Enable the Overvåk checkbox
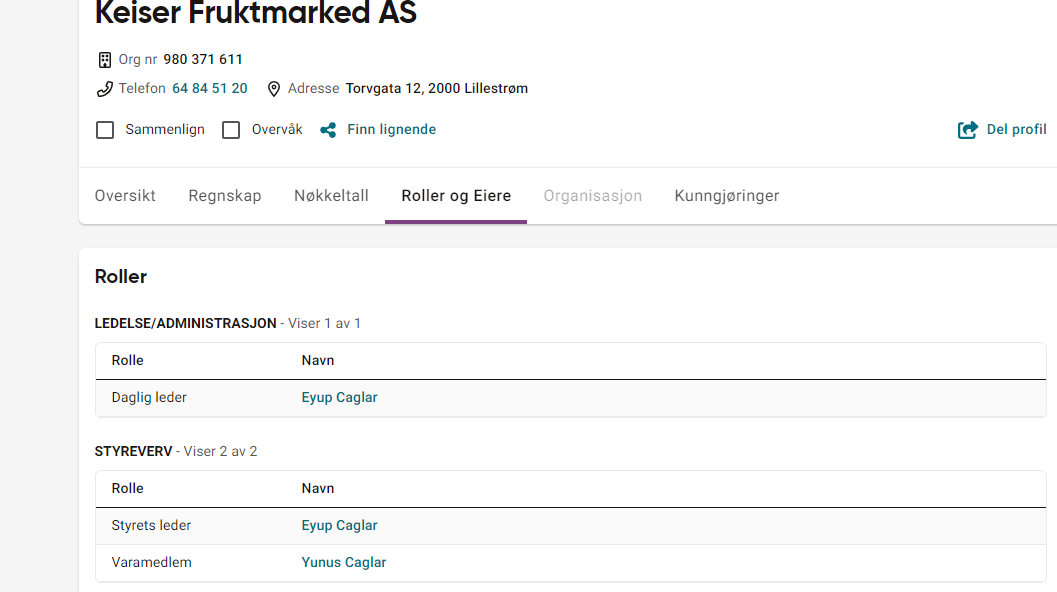 tap(231, 130)
